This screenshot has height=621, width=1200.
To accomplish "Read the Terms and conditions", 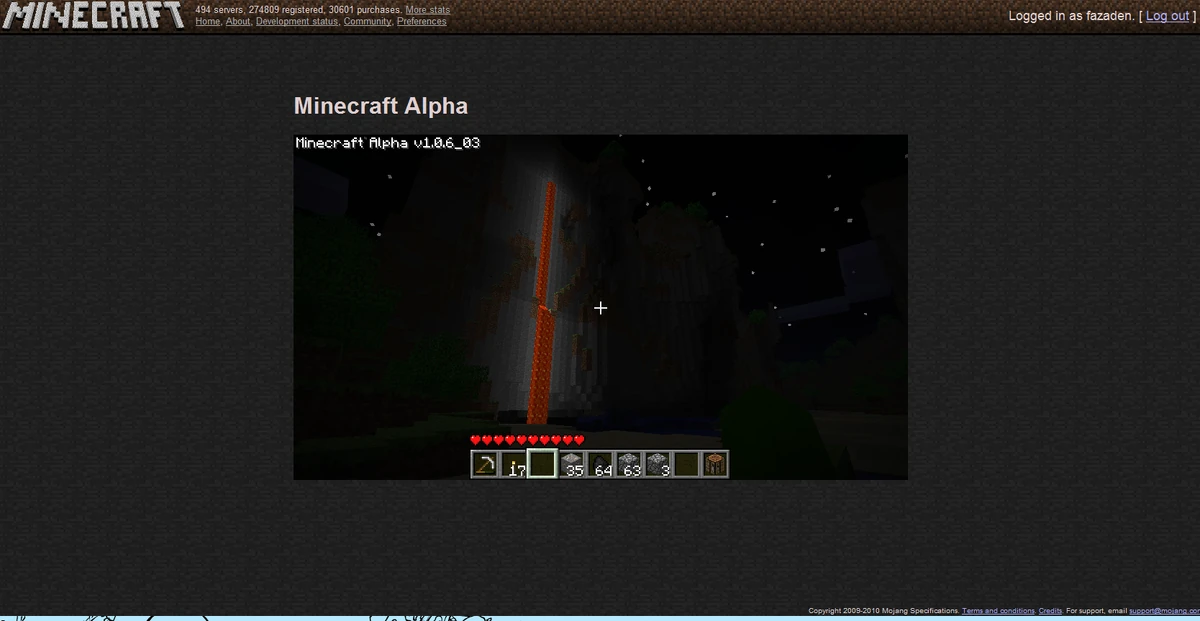I will point(999,610).
